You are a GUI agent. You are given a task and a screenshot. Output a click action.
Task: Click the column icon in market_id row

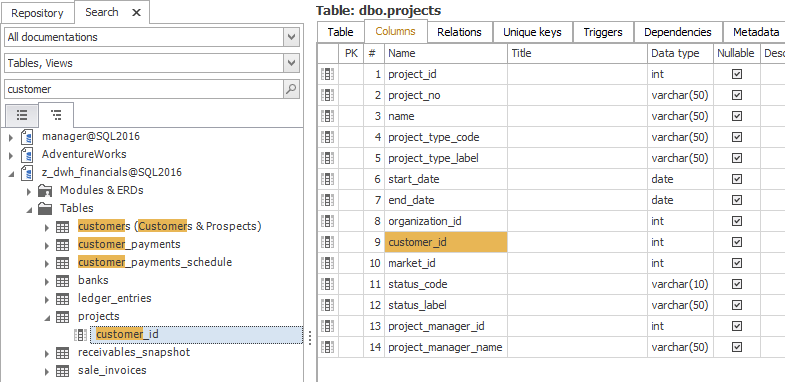[327, 263]
